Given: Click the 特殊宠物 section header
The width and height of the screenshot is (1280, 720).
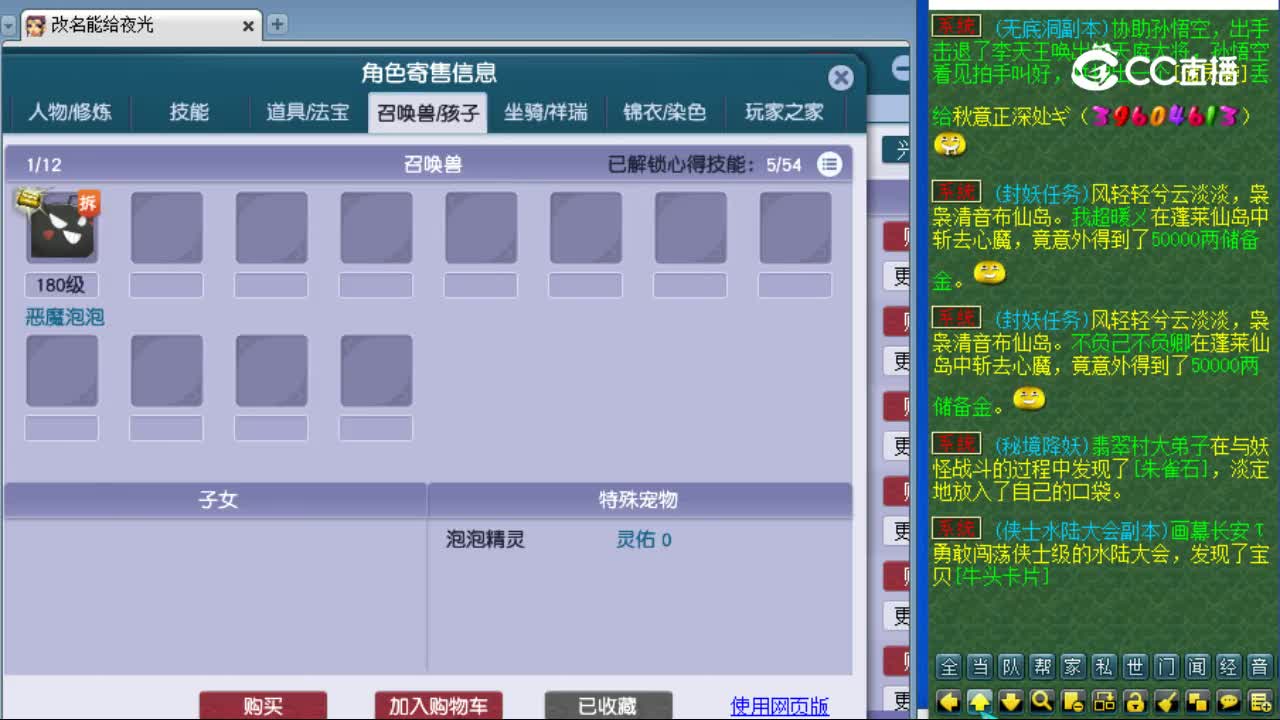Looking at the screenshot, I should (x=639, y=500).
